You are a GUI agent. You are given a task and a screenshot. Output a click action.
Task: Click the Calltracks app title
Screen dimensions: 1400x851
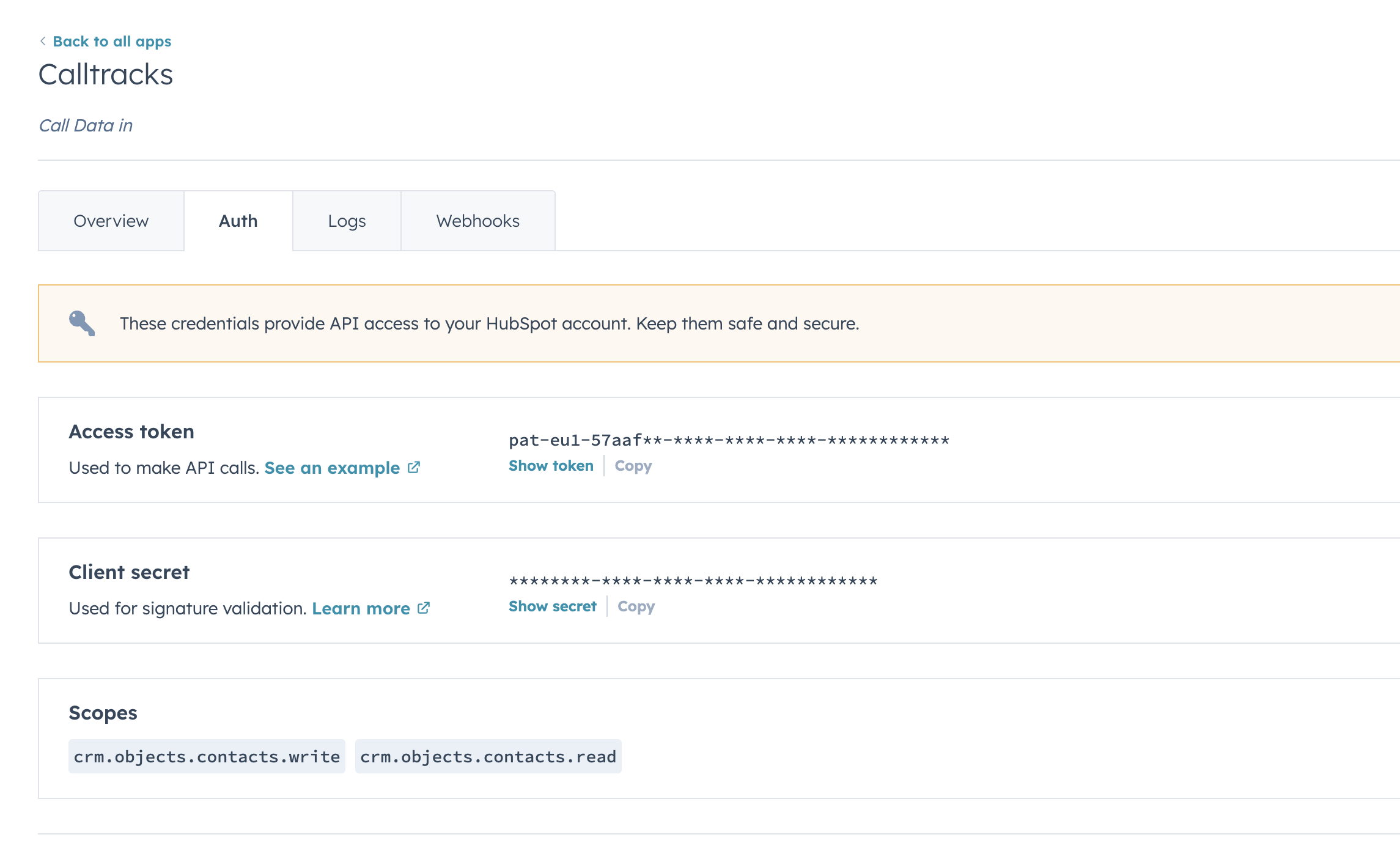[106, 75]
